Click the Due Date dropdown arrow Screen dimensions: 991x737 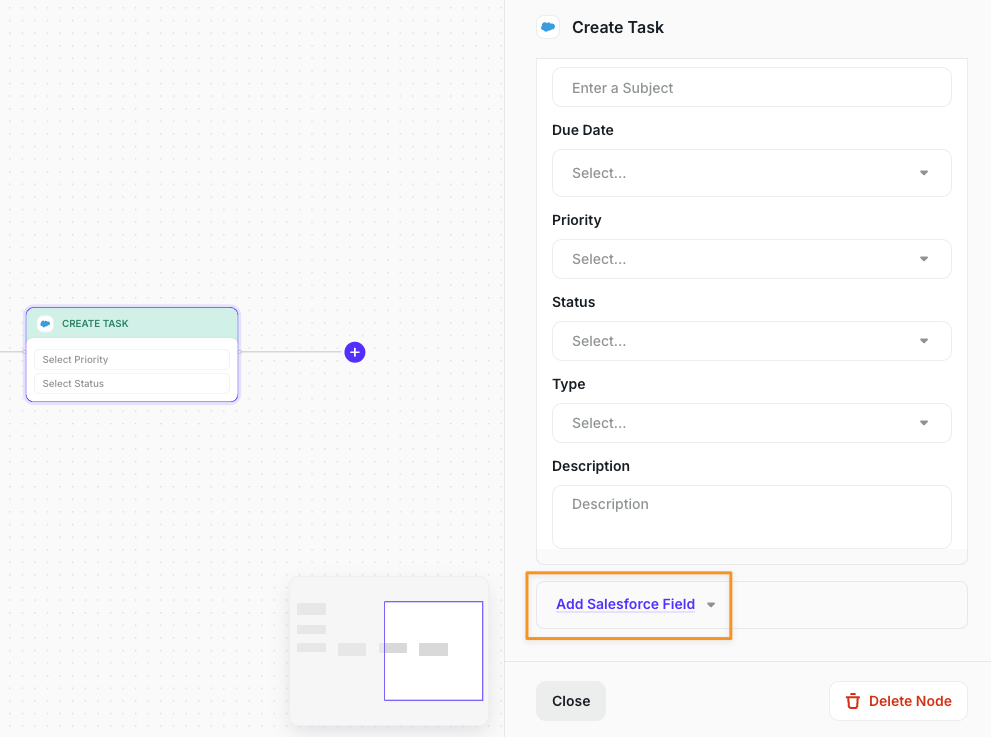click(x=924, y=173)
